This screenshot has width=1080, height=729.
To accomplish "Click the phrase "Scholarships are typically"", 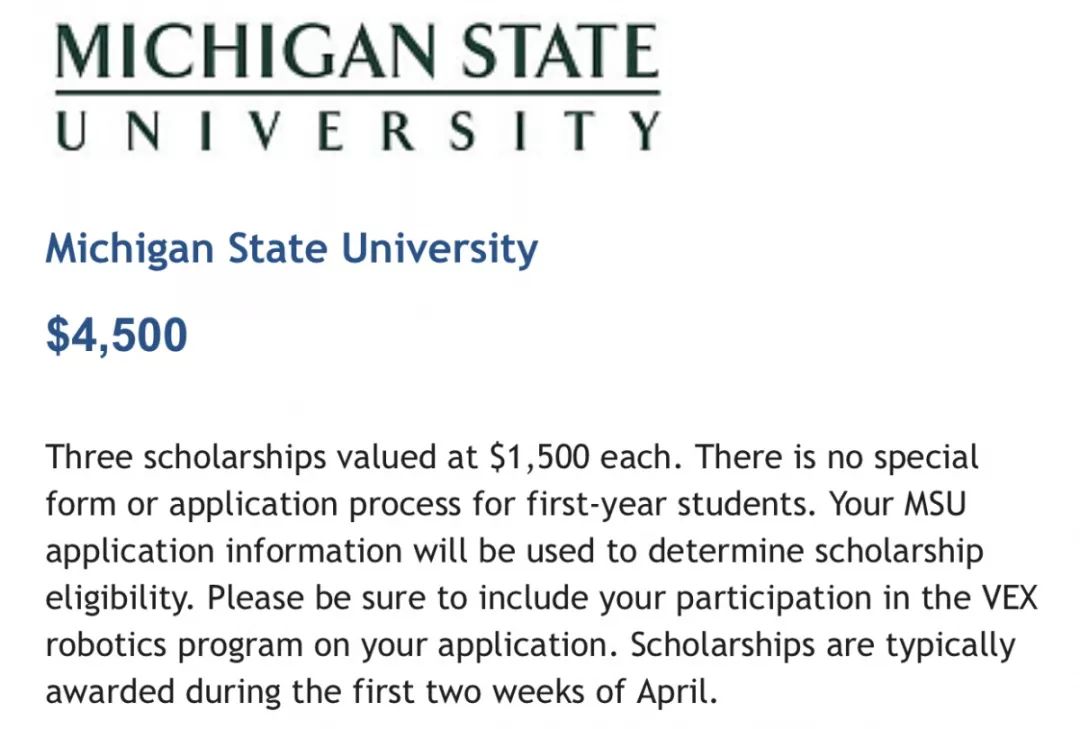I will tap(823, 646).
